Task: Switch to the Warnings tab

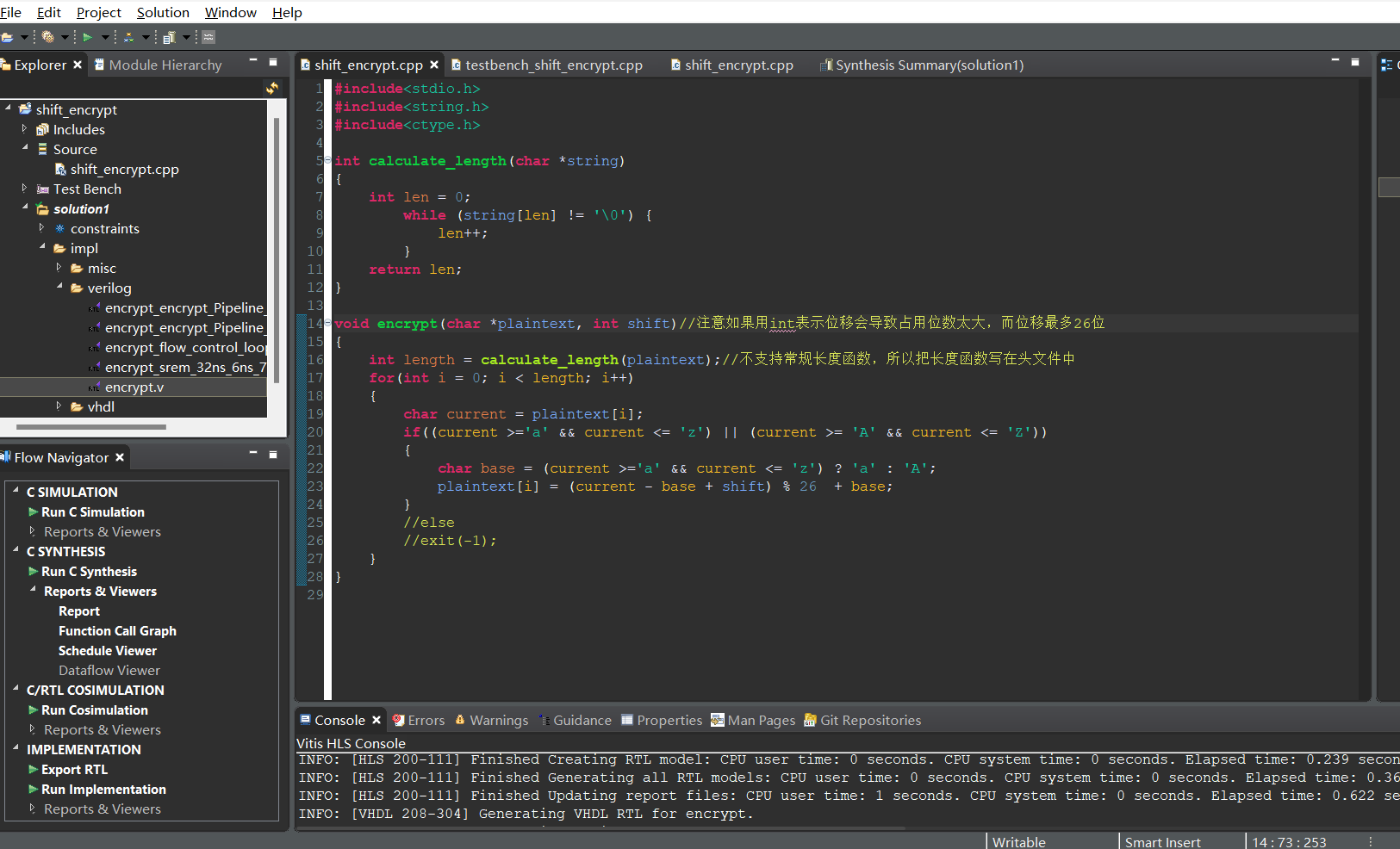Action: [x=491, y=720]
